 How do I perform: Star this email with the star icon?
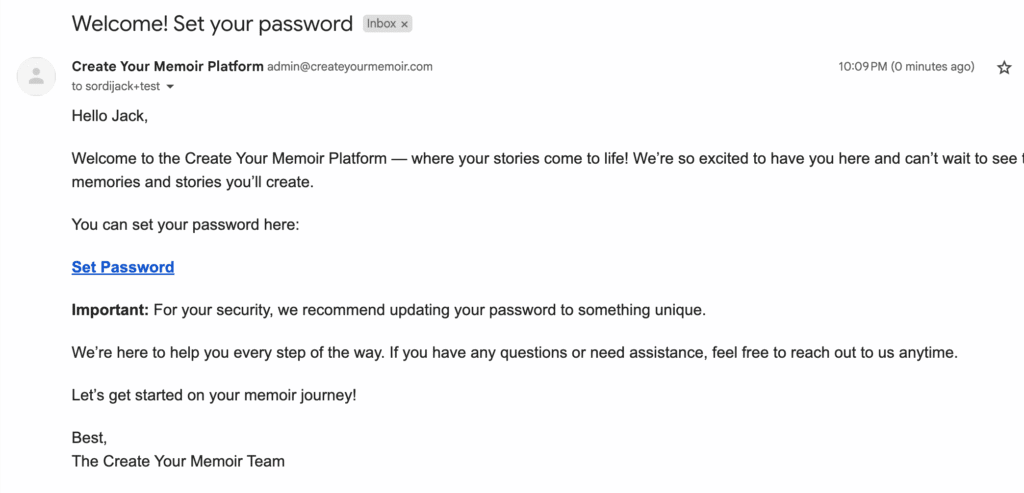(x=1004, y=67)
